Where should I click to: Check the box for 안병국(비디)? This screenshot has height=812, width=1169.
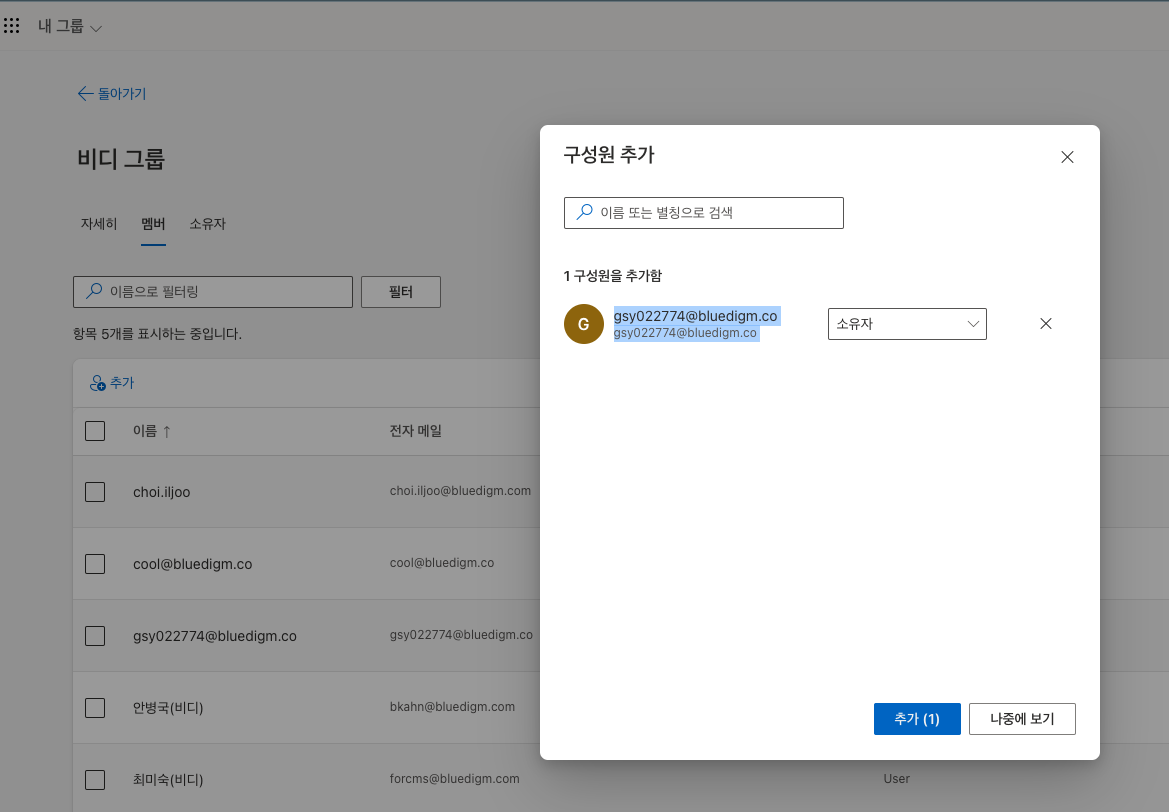(95, 708)
